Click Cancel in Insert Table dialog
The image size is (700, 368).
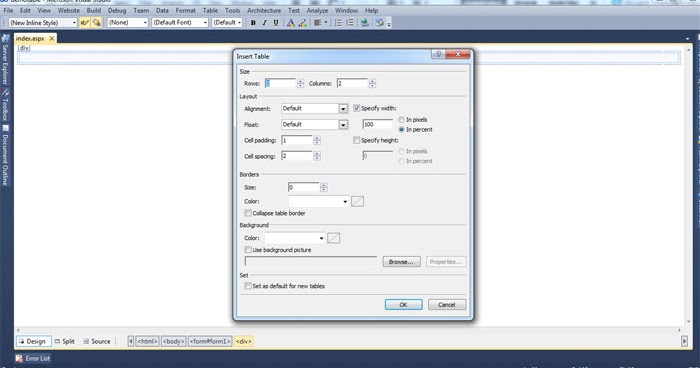pos(446,305)
